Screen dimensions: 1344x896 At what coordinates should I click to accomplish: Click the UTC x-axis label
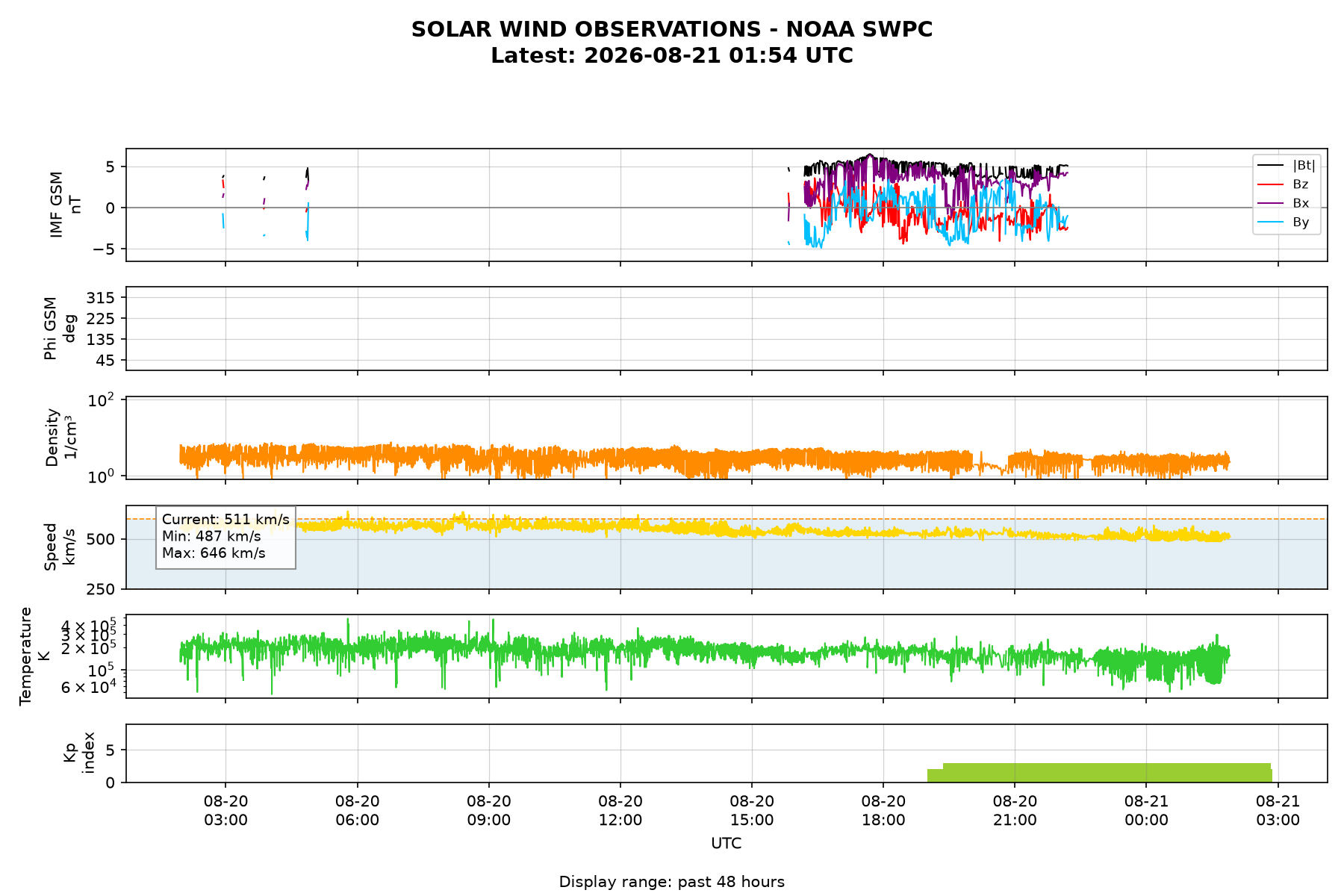coord(727,844)
